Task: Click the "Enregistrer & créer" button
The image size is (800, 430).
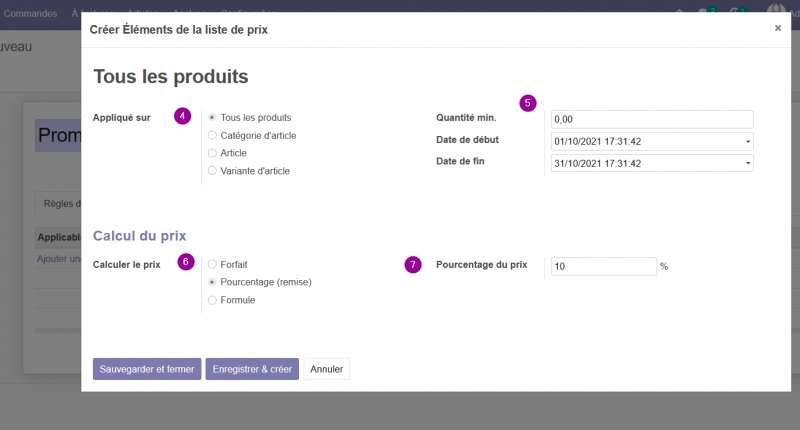Action: pyautogui.click(x=252, y=369)
